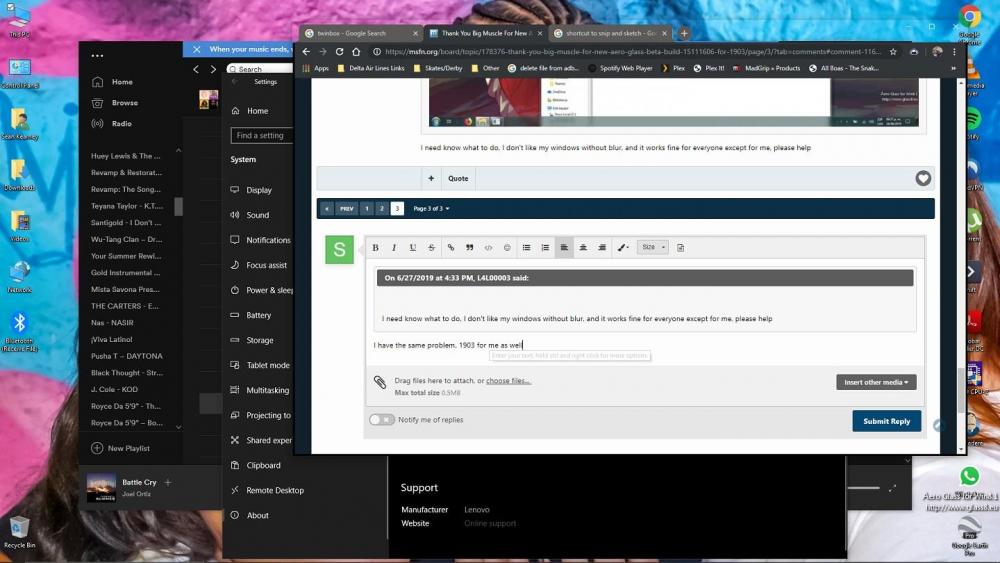The width and height of the screenshot is (1000, 563).
Task: Go to Chrome home page icon
Action: click(x=356, y=52)
